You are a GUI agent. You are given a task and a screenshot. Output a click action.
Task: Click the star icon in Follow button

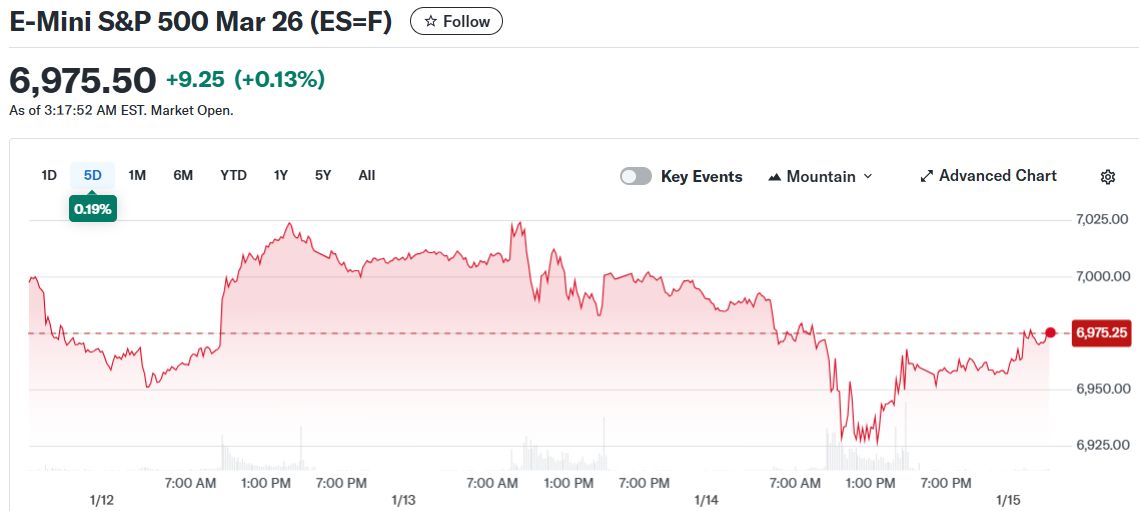click(431, 21)
